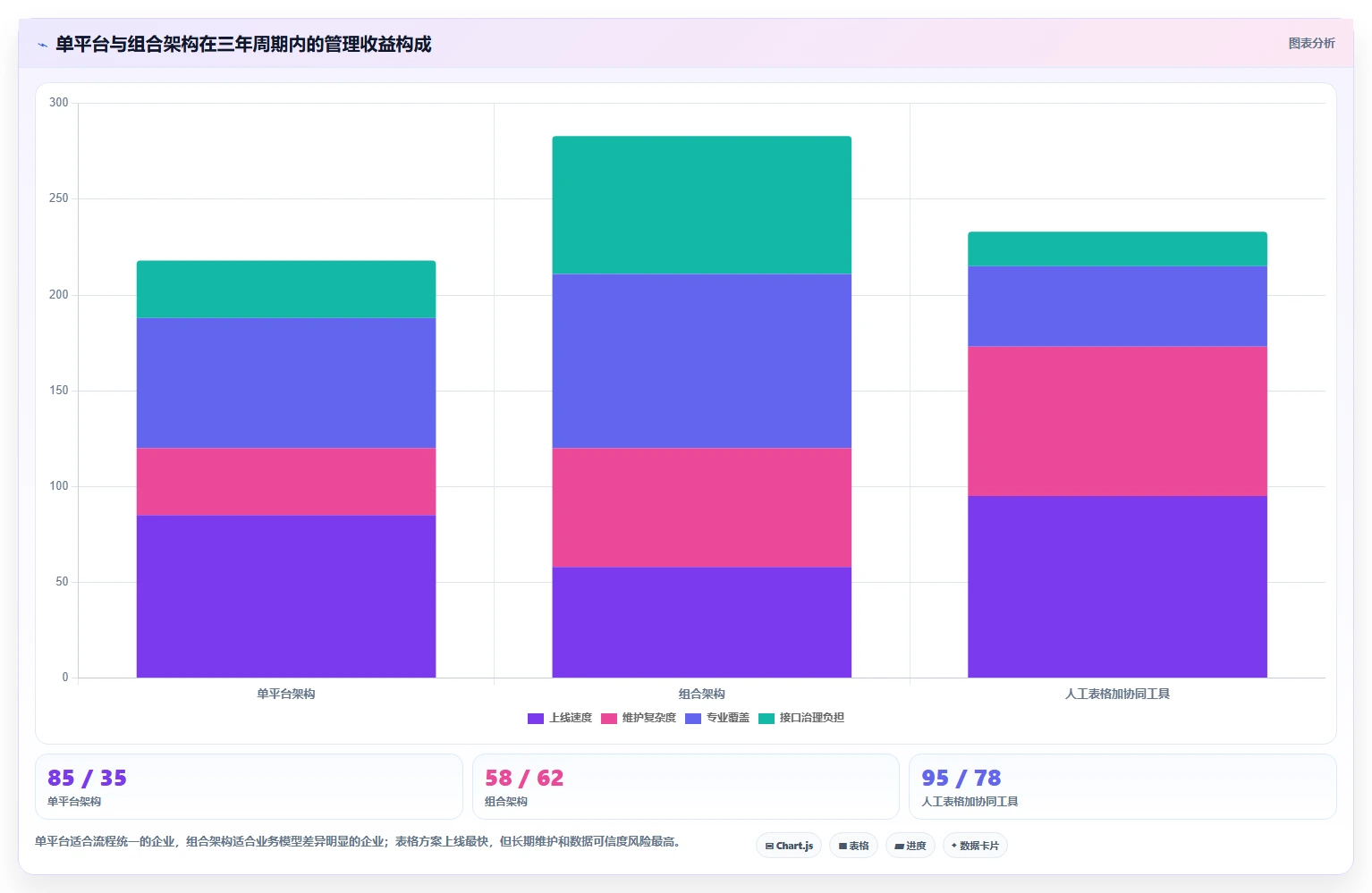Click the 人工表格加协同工具 x-axis label
The image size is (1372, 893).
(1118, 694)
